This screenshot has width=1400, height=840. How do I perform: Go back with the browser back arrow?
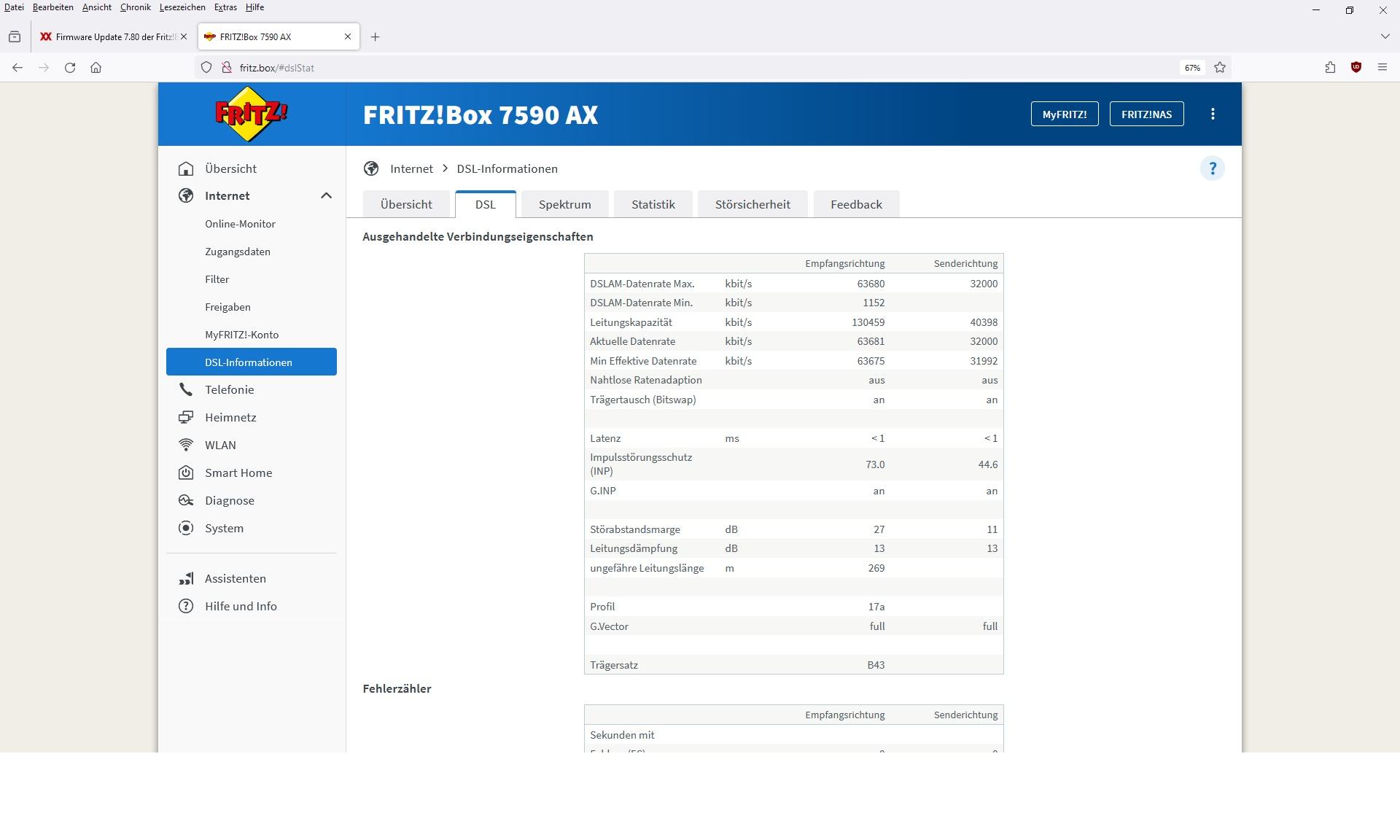tap(17, 67)
